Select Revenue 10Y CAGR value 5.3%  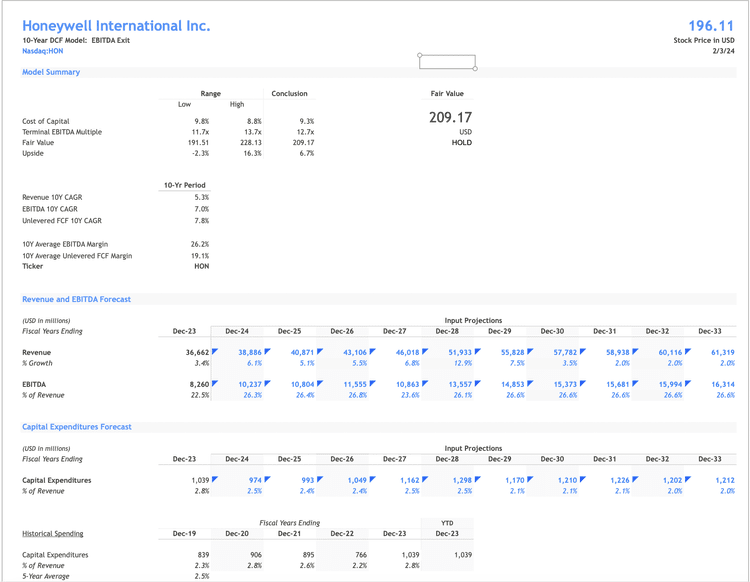pyautogui.click(x=202, y=198)
